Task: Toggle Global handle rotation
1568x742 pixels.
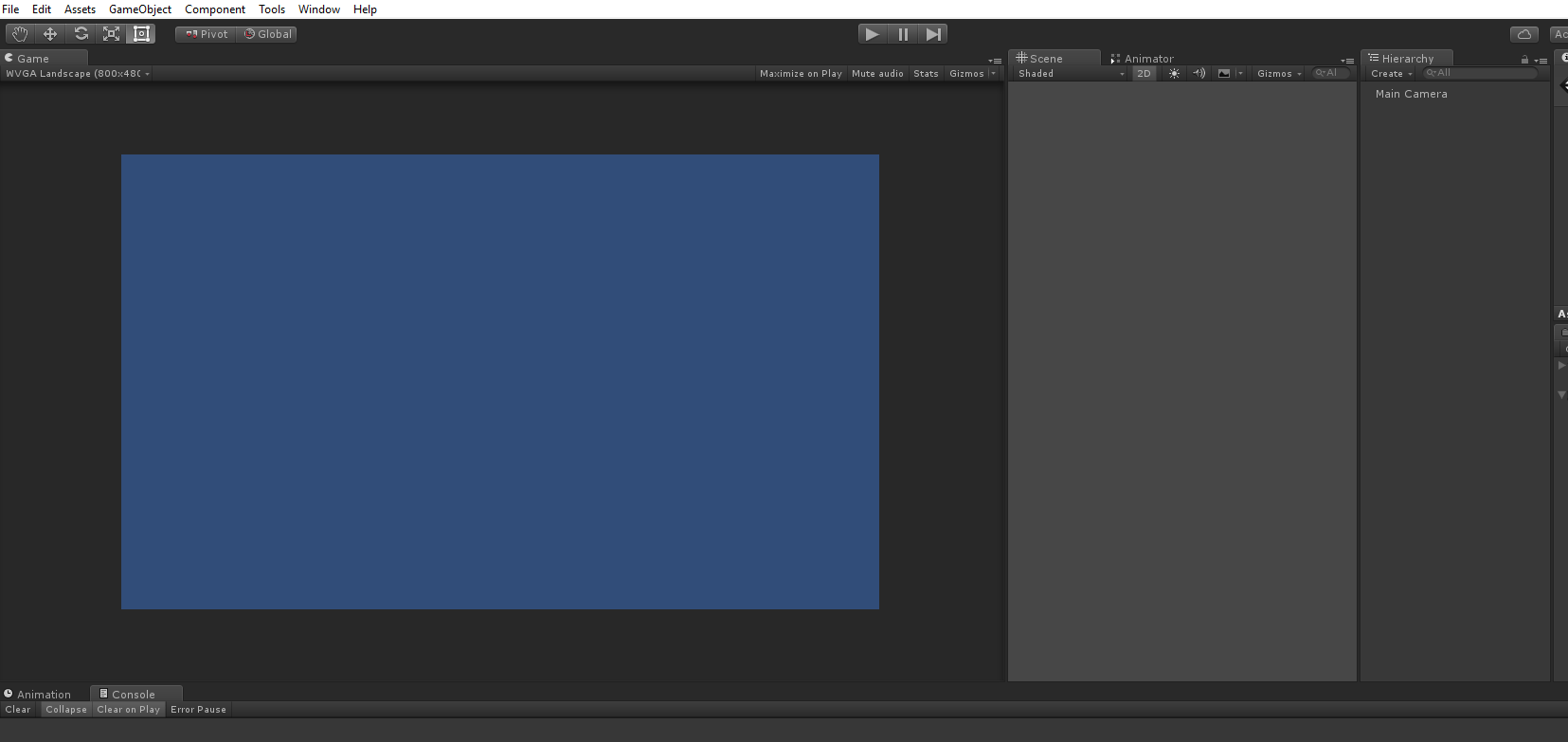Action: [267, 34]
